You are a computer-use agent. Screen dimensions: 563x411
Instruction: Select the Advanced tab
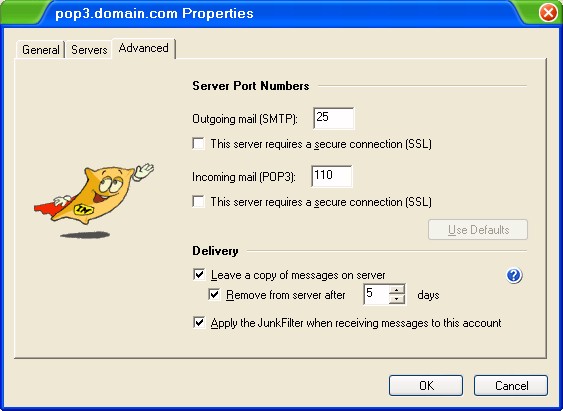[x=144, y=48]
